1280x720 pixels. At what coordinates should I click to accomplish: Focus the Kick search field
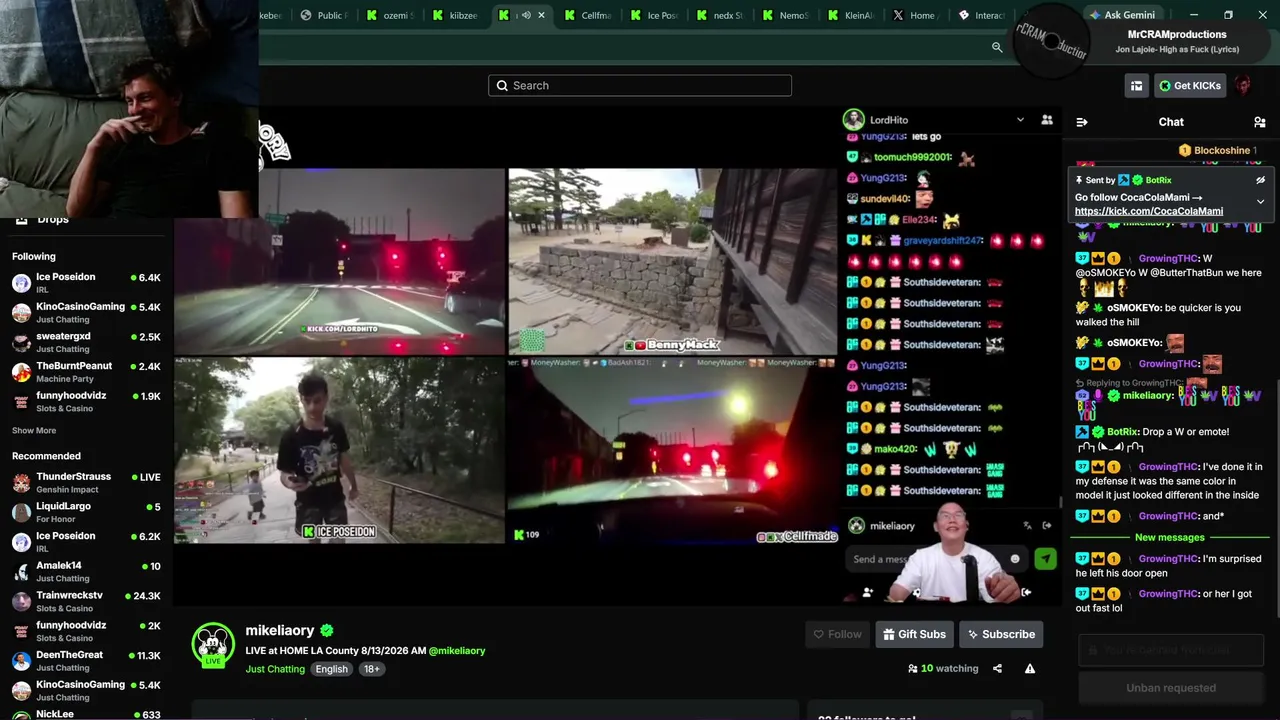[640, 85]
